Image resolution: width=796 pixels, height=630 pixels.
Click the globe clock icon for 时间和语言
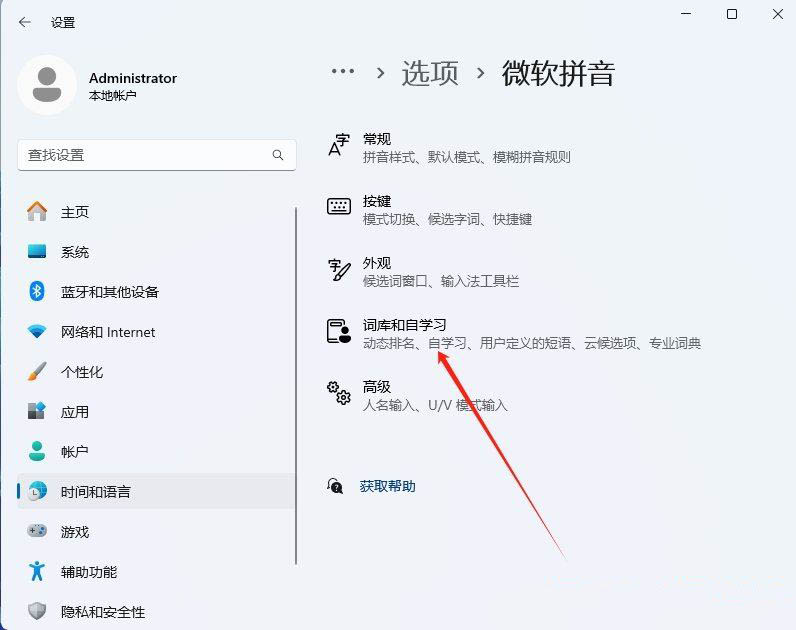click(37, 491)
